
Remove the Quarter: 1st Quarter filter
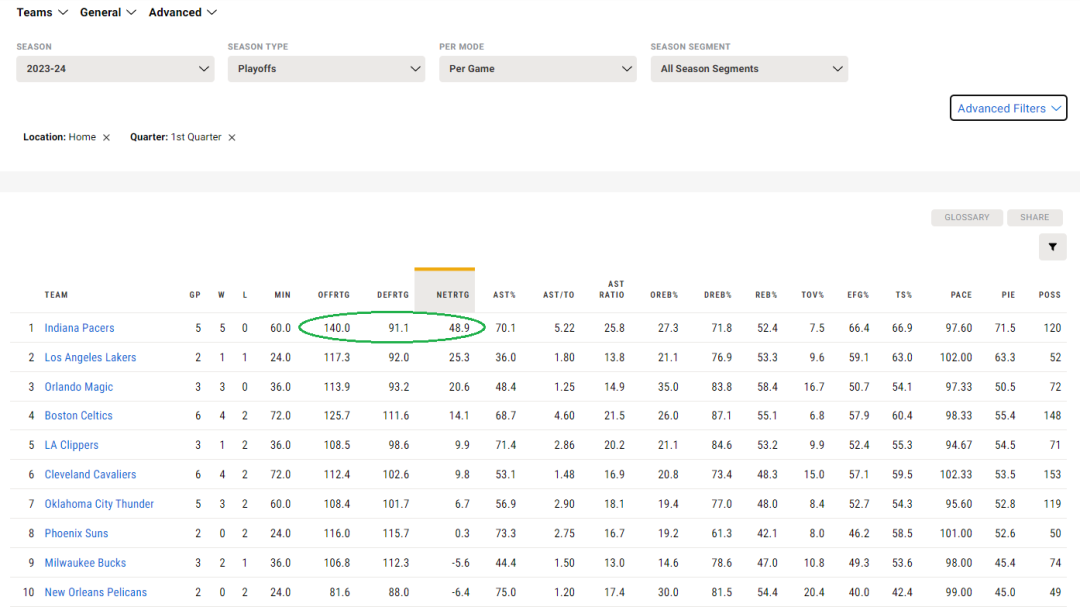point(232,138)
